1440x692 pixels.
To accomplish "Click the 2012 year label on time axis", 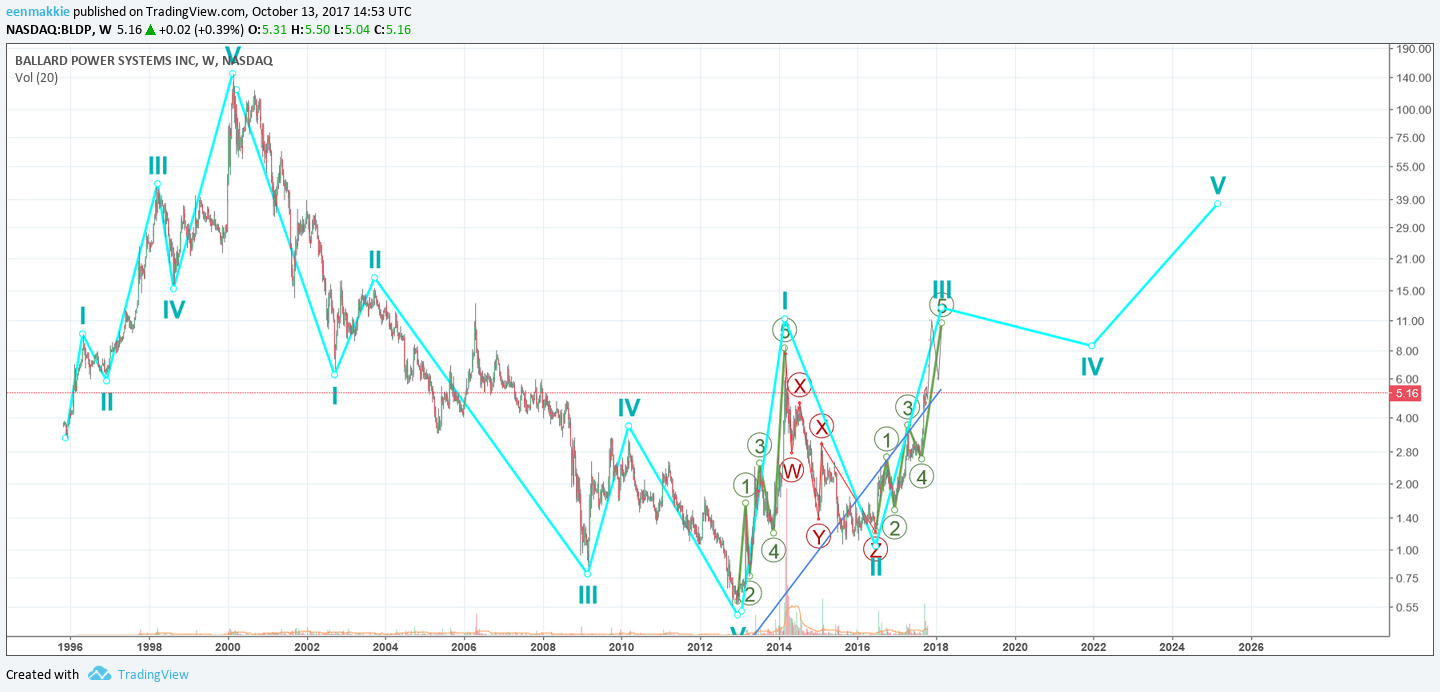I will pyautogui.click(x=700, y=647).
